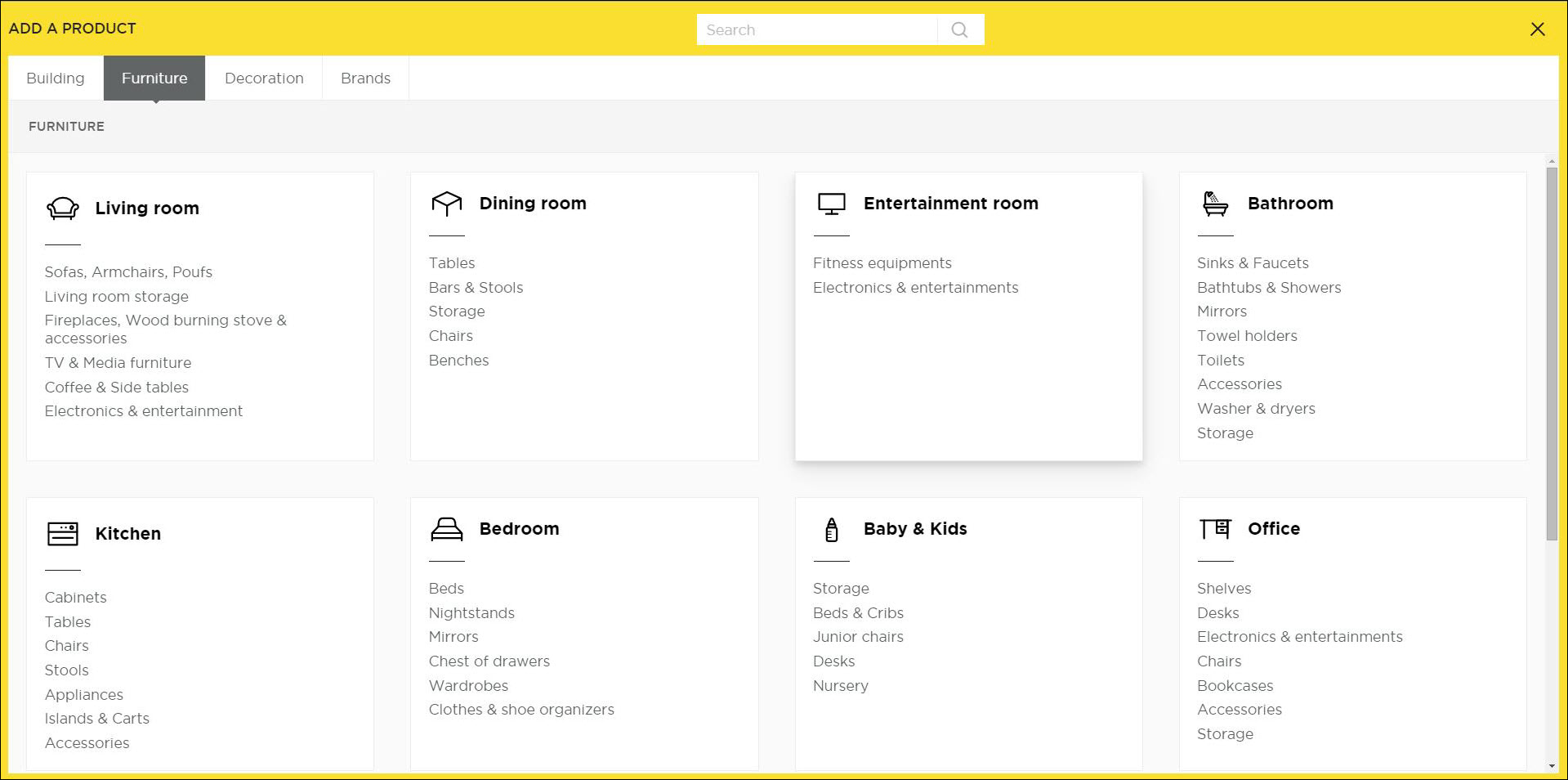
Task: Open Office Accessories
Action: tap(1240, 710)
